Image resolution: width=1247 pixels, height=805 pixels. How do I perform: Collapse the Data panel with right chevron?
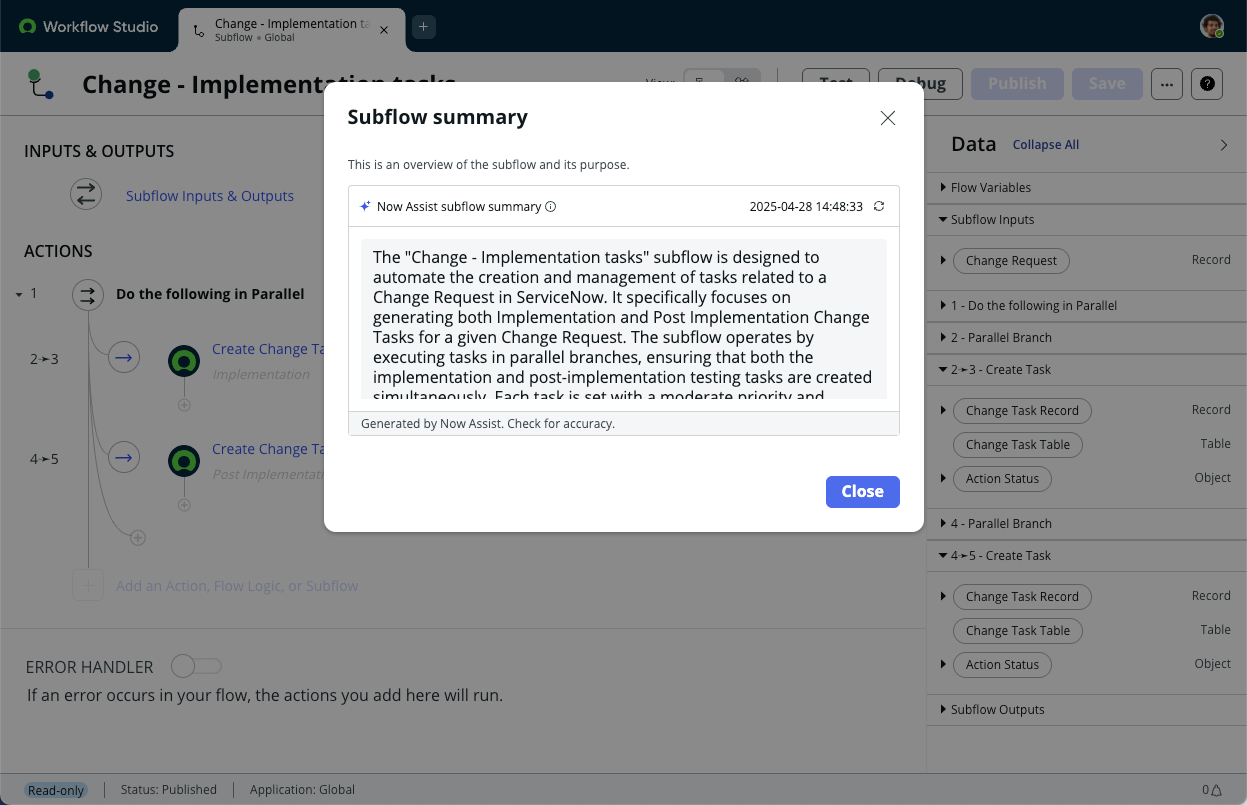click(1224, 145)
